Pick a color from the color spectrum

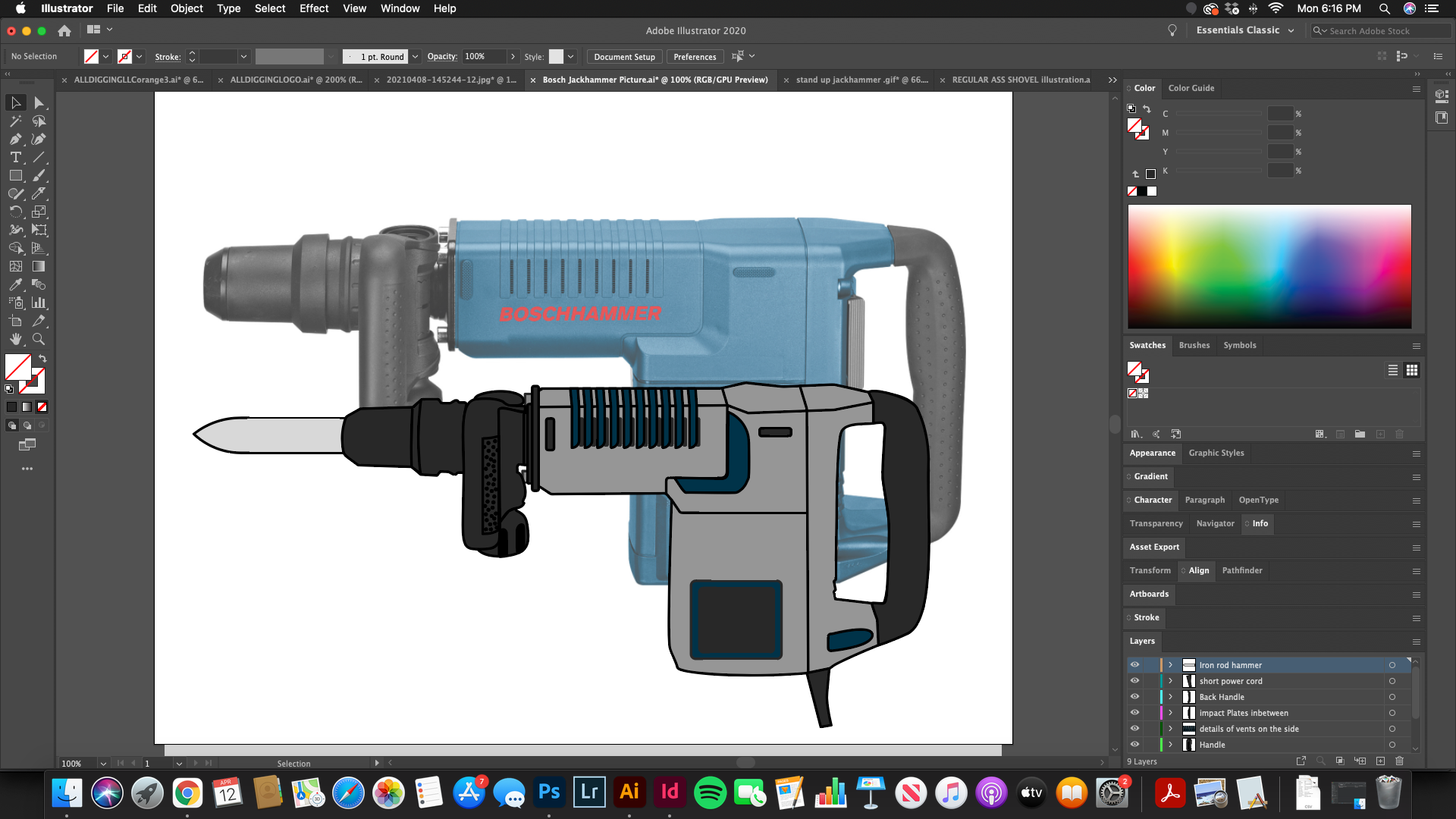pos(1269,266)
